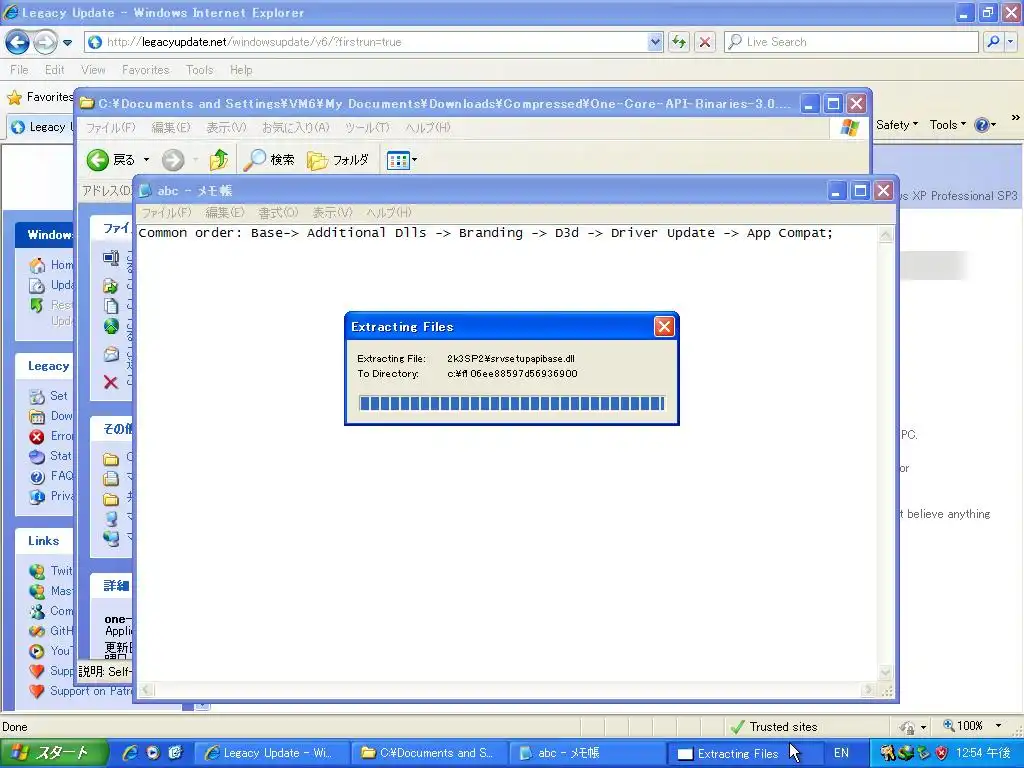The height and width of the screenshot is (768, 1024).
Task: Open the Favorites star button
Action: pos(39,97)
